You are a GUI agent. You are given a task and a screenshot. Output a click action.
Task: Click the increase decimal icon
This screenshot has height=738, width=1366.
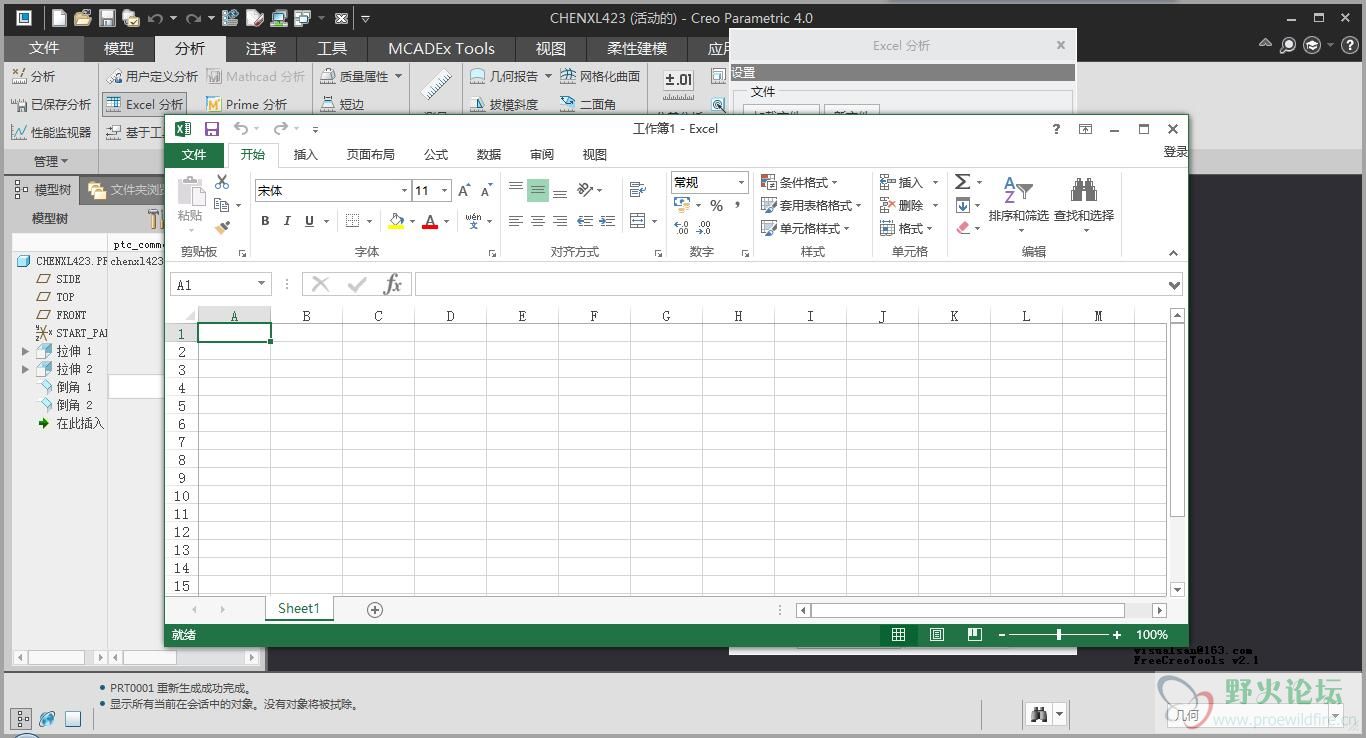tap(682, 228)
